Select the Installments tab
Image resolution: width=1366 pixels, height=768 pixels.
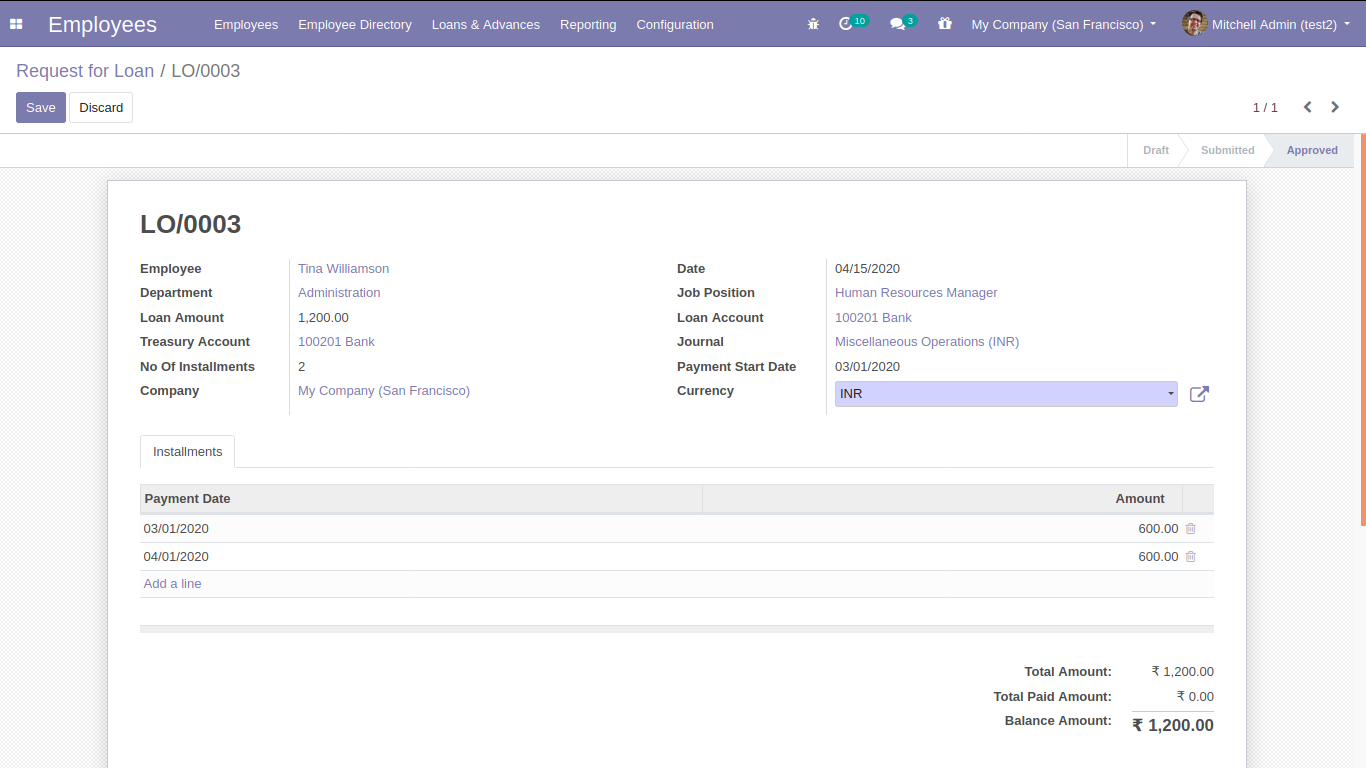point(187,452)
